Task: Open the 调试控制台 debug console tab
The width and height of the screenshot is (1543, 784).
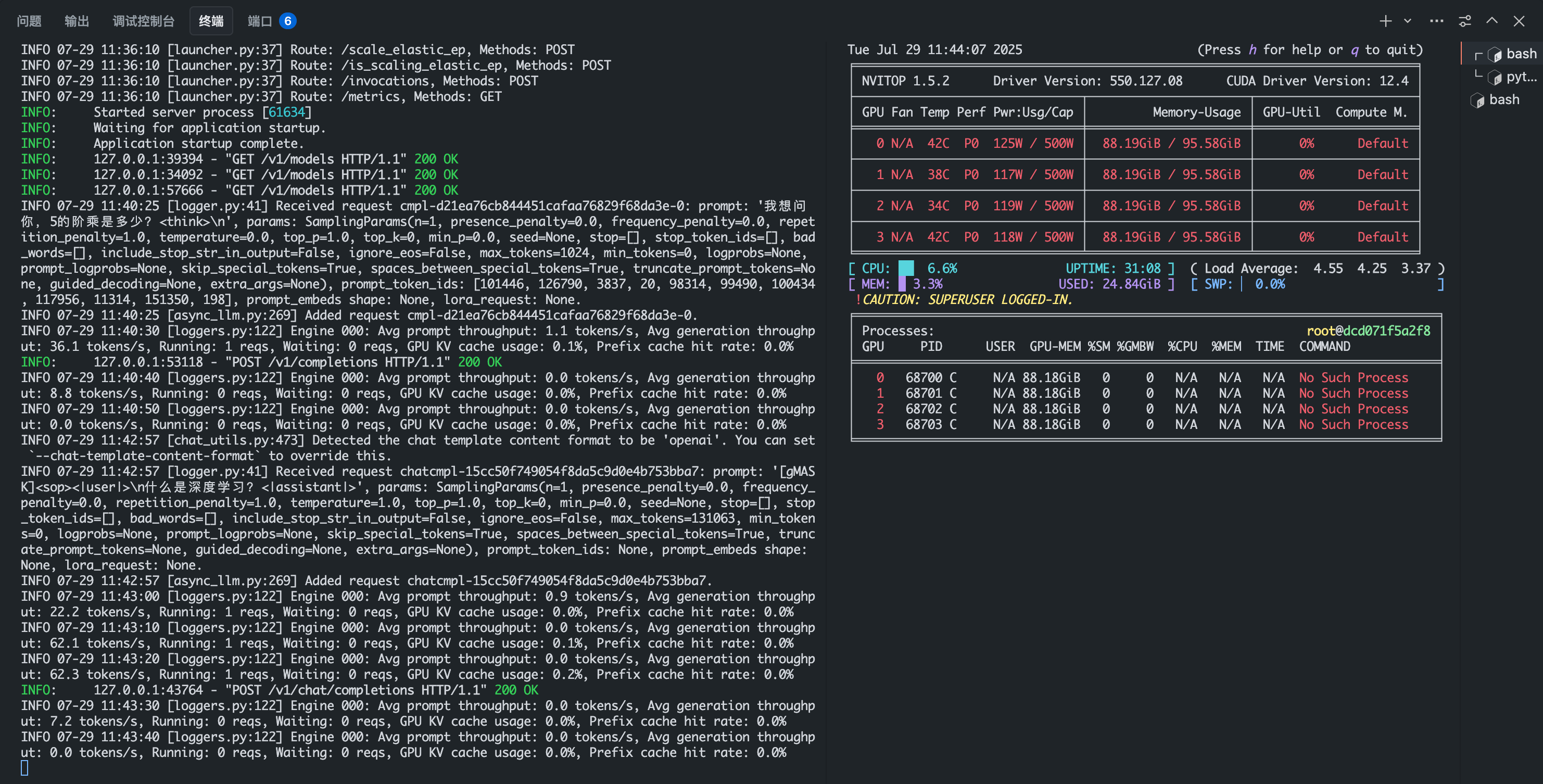Action: click(144, 21)
